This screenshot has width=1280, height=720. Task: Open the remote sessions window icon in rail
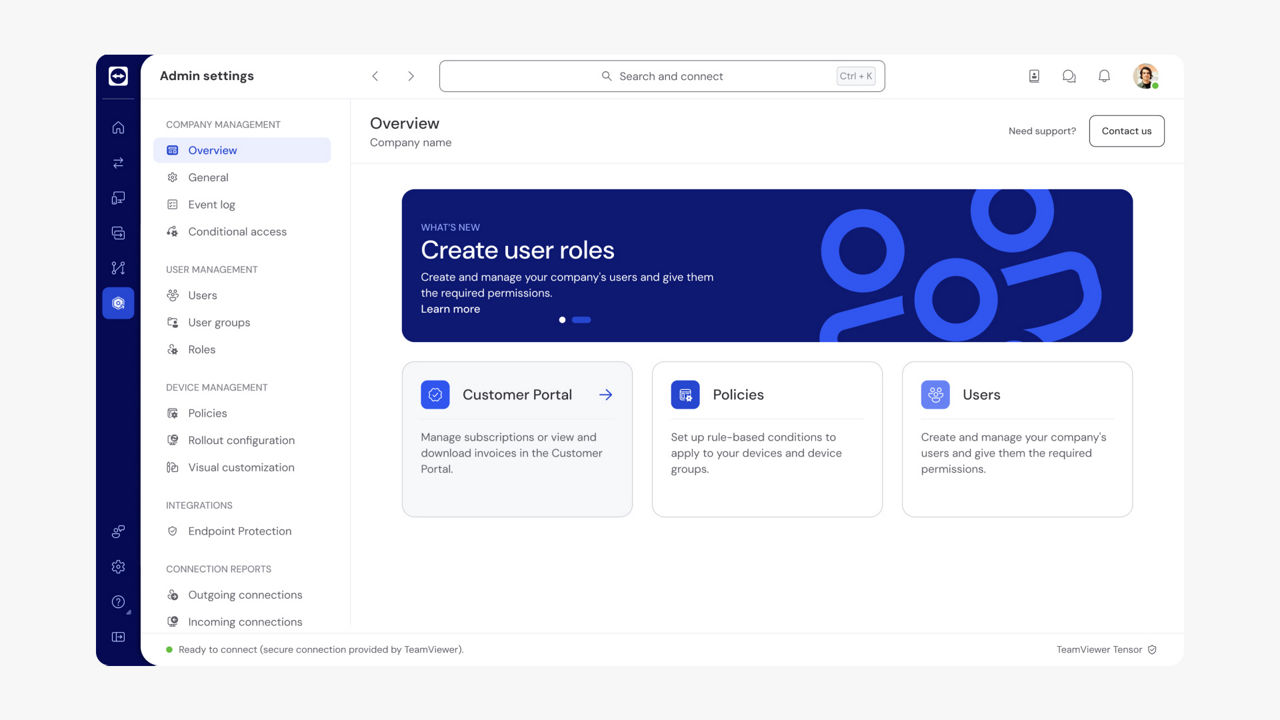118,233
